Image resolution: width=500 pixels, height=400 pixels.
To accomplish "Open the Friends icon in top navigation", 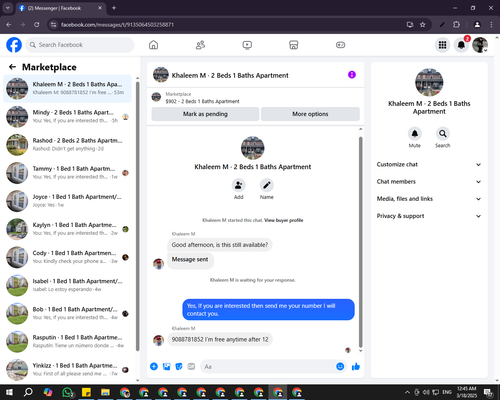I will pyautogui.click(x=200, y=45).
